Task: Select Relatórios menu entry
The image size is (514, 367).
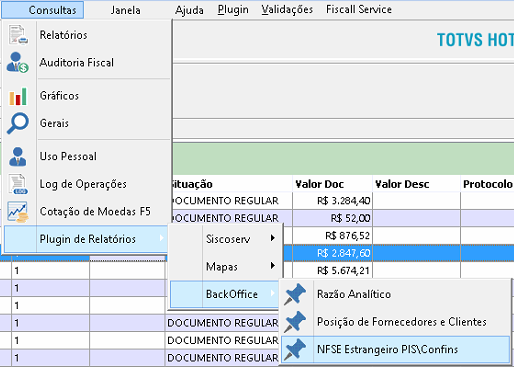Action: click(87, 35)
